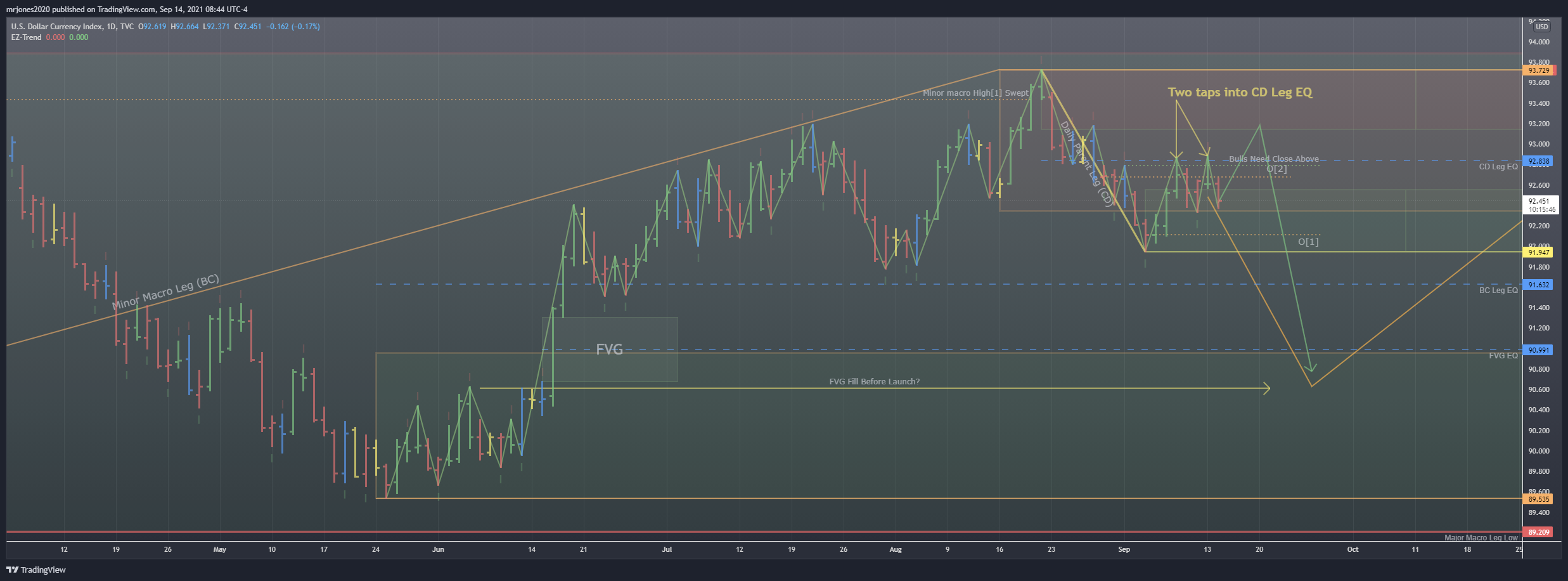Click the yellow 91.947 price label

coord(1539,252)
